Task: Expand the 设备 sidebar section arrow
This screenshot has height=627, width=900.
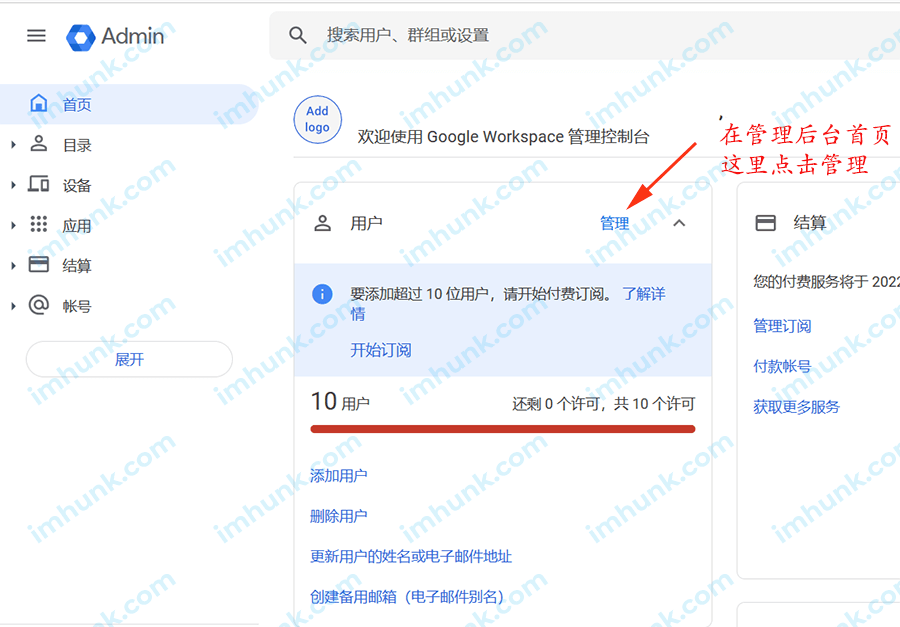Action: coord(13,185)
